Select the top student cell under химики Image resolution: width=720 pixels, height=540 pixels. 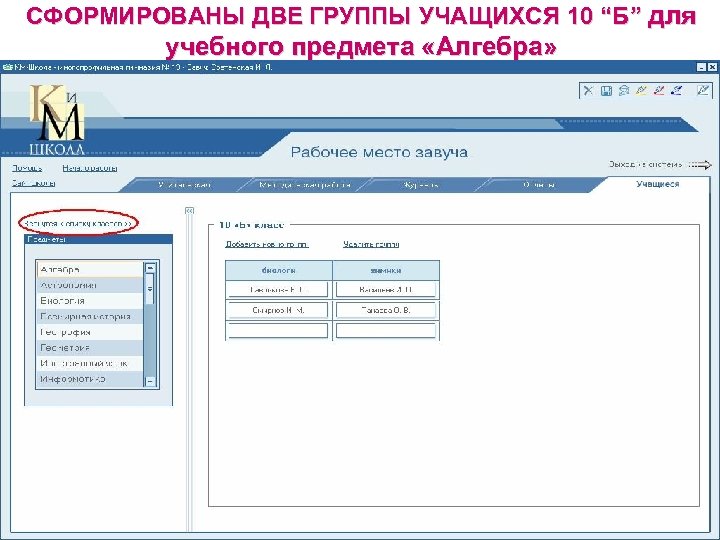click(x=386, y=290)
